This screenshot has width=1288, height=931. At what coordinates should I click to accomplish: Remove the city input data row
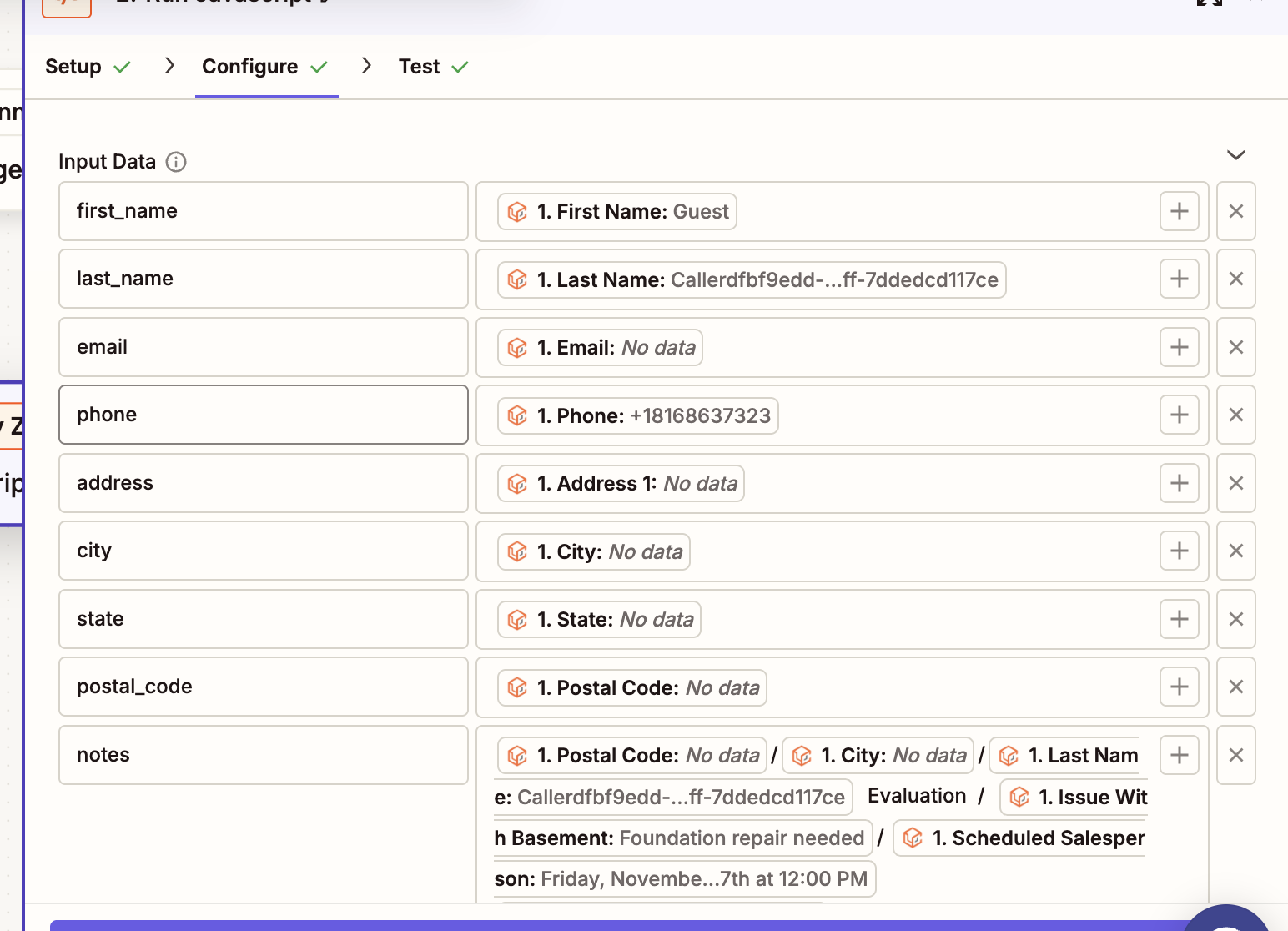tap(1235, 551)
